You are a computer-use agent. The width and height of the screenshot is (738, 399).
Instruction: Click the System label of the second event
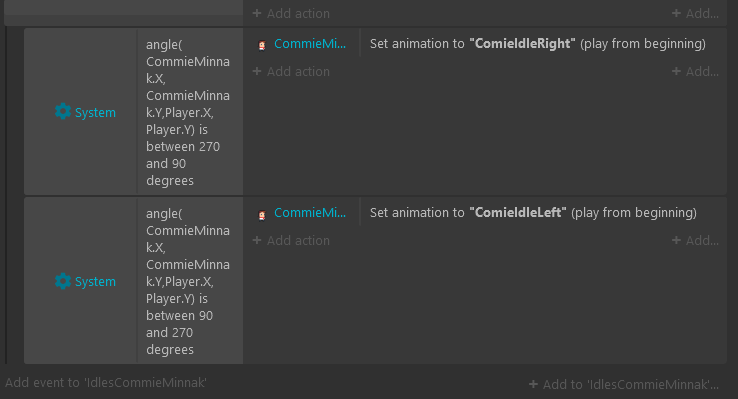95,281
